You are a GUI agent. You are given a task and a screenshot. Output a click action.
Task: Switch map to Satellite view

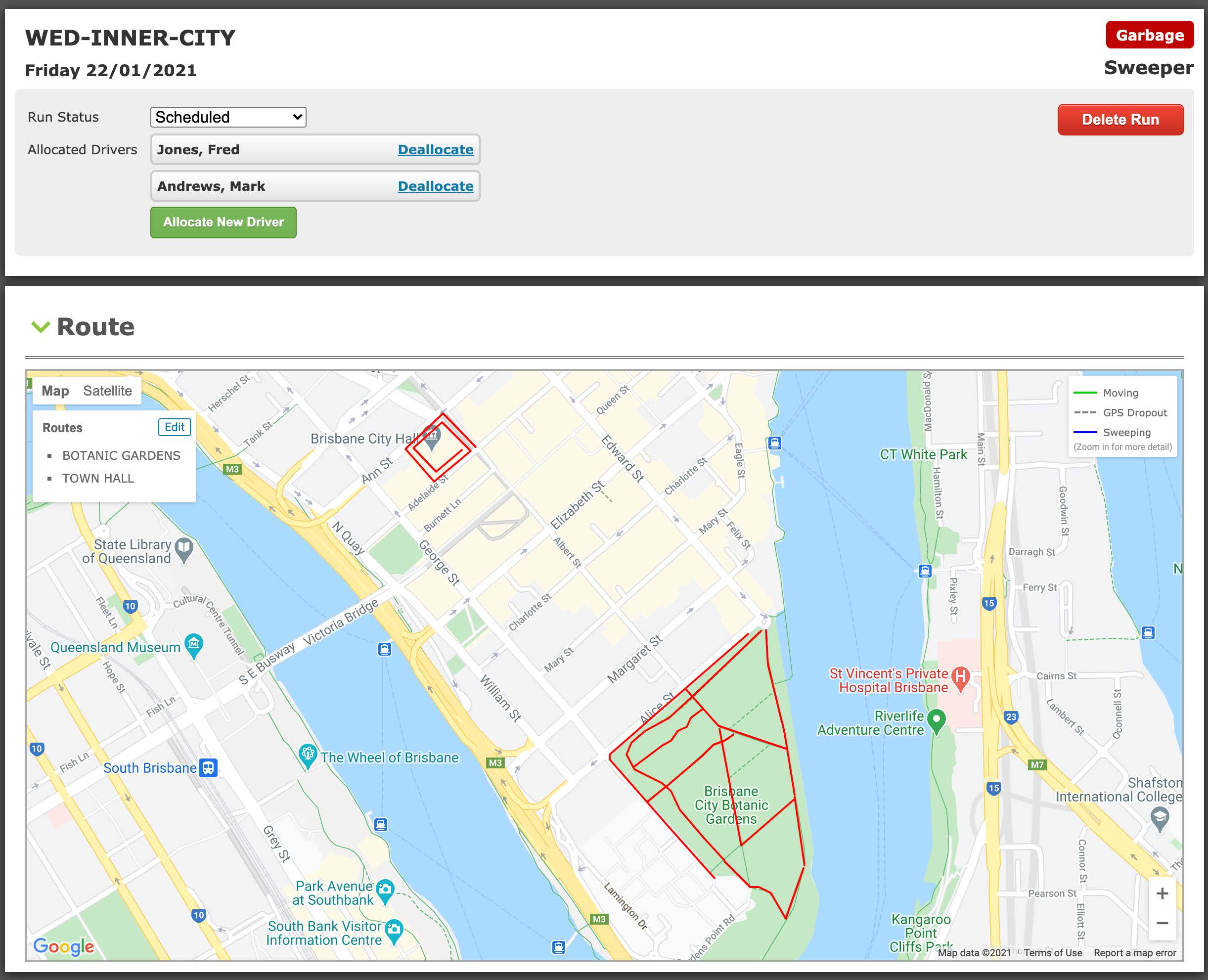pos(107,391)
